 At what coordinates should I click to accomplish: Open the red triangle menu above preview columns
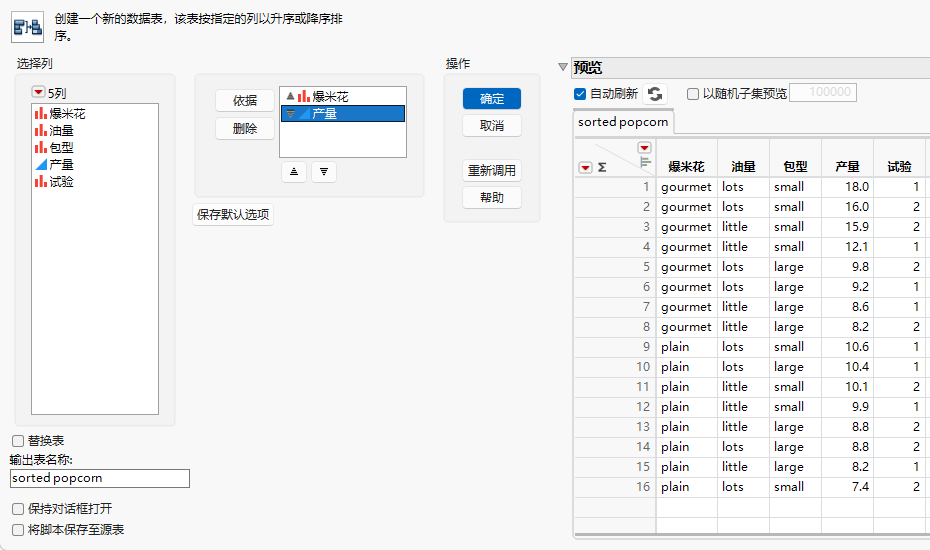click(x=644, y=148)
